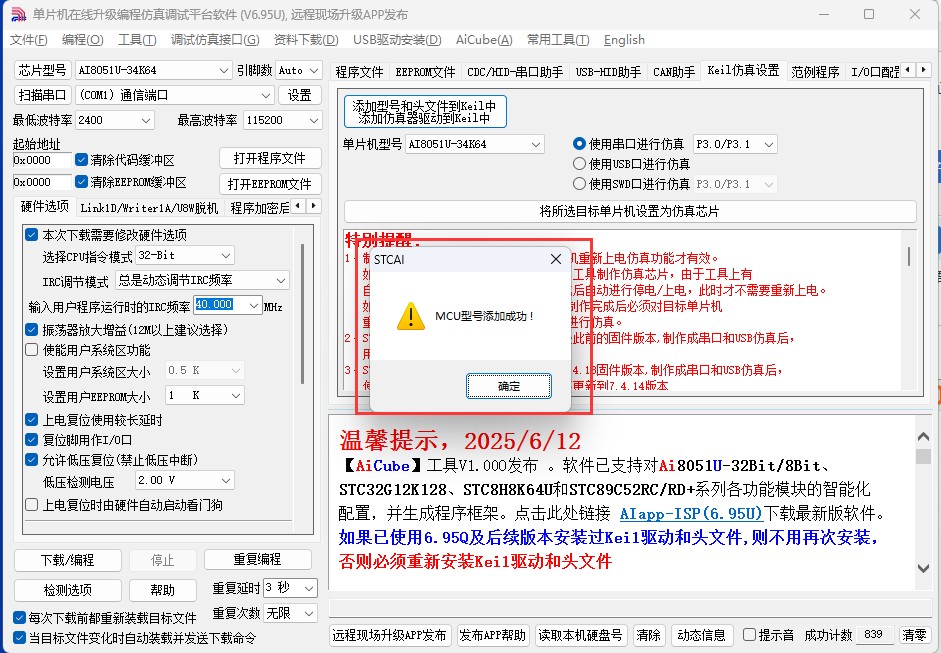The width and height of the screenshot is (941, 653).
Task: Open IRC调节模式 dropdown
Action: tap(202, 280)
